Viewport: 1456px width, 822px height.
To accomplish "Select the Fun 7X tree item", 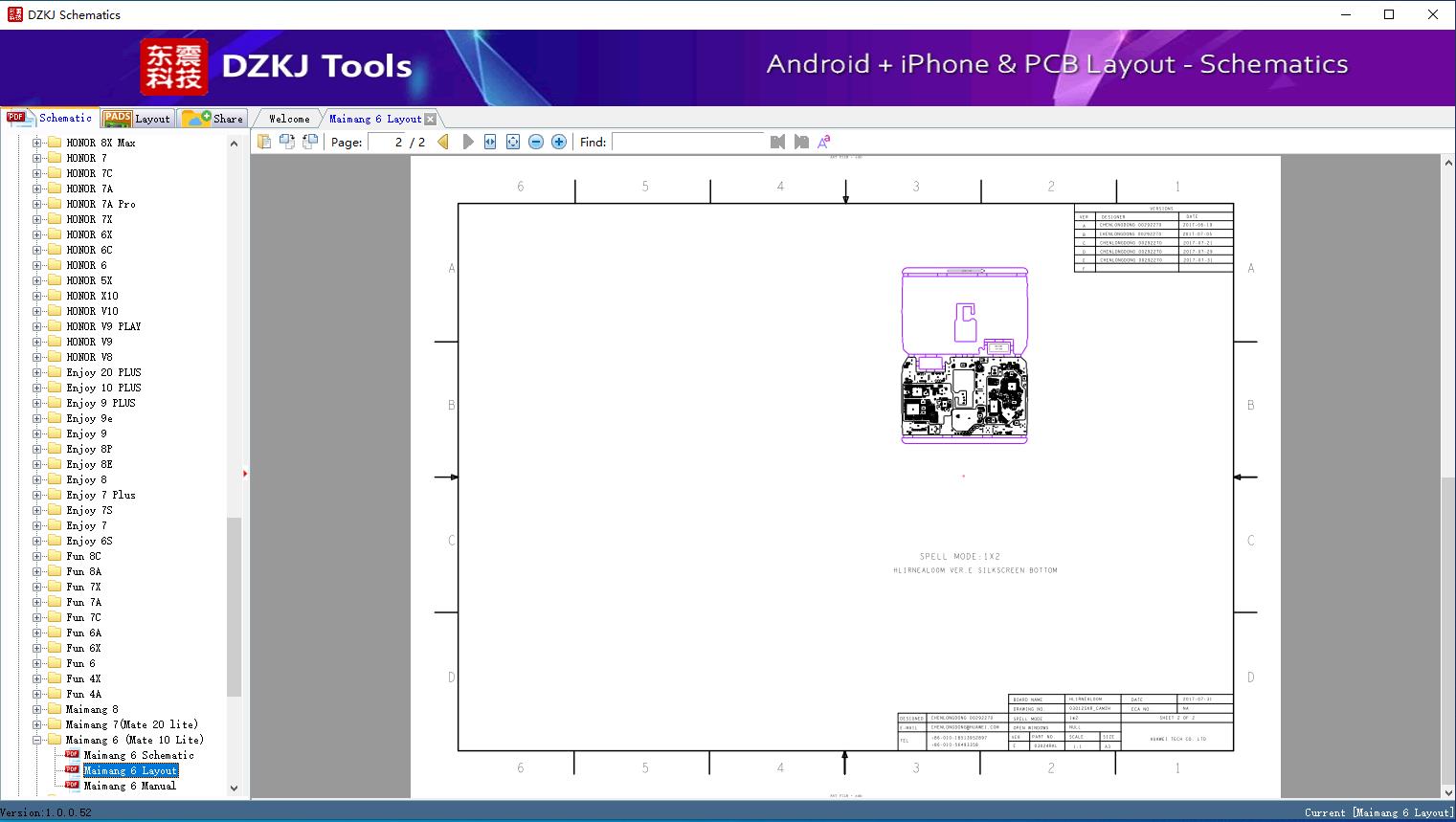I will click(83, 587).
